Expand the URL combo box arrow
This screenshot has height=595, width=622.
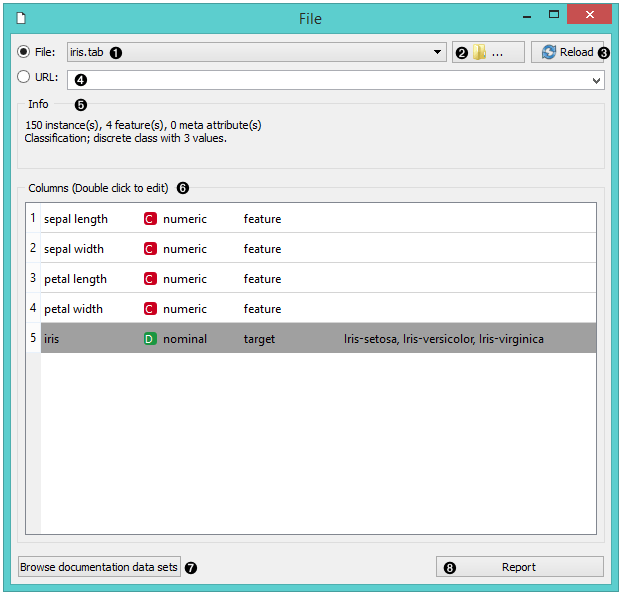596,79
